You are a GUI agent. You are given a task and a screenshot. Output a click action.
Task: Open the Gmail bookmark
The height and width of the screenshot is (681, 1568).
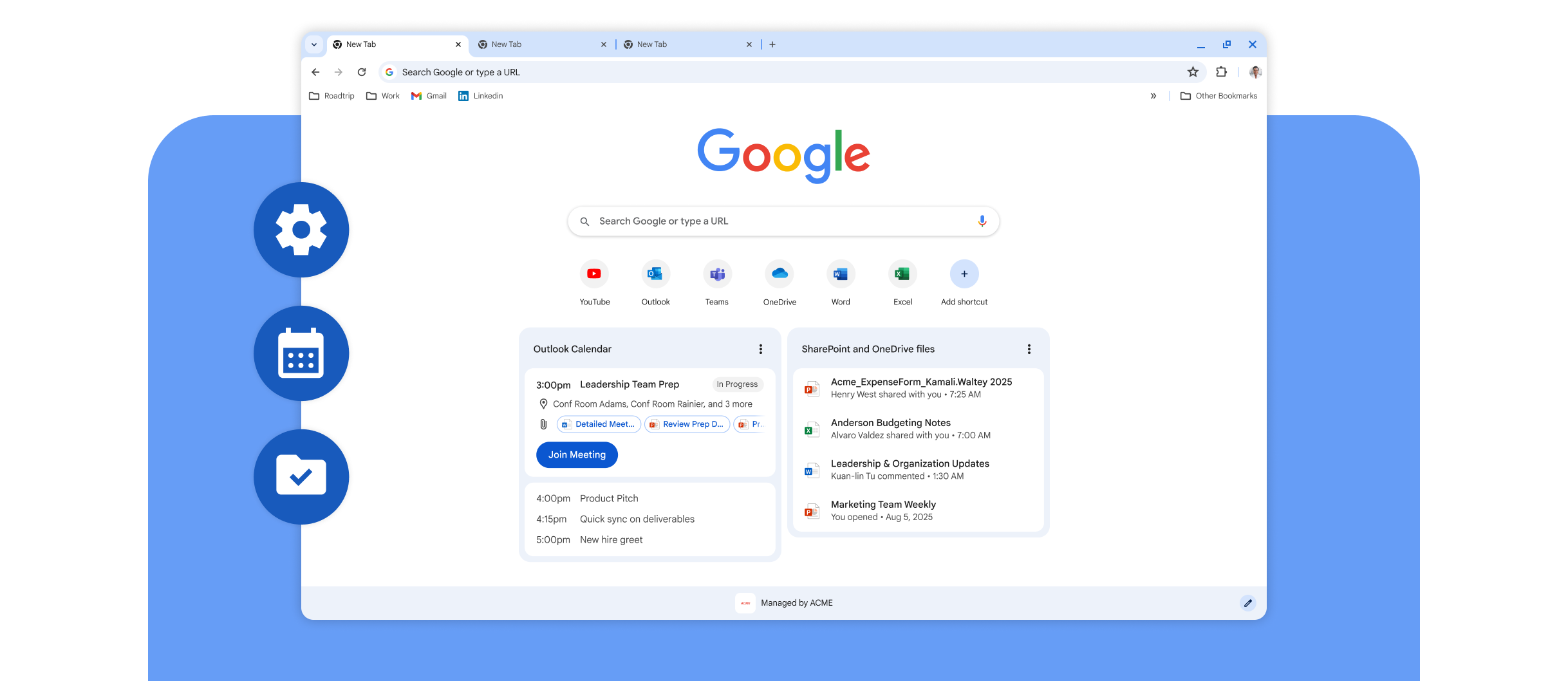(x=428, y=95)
